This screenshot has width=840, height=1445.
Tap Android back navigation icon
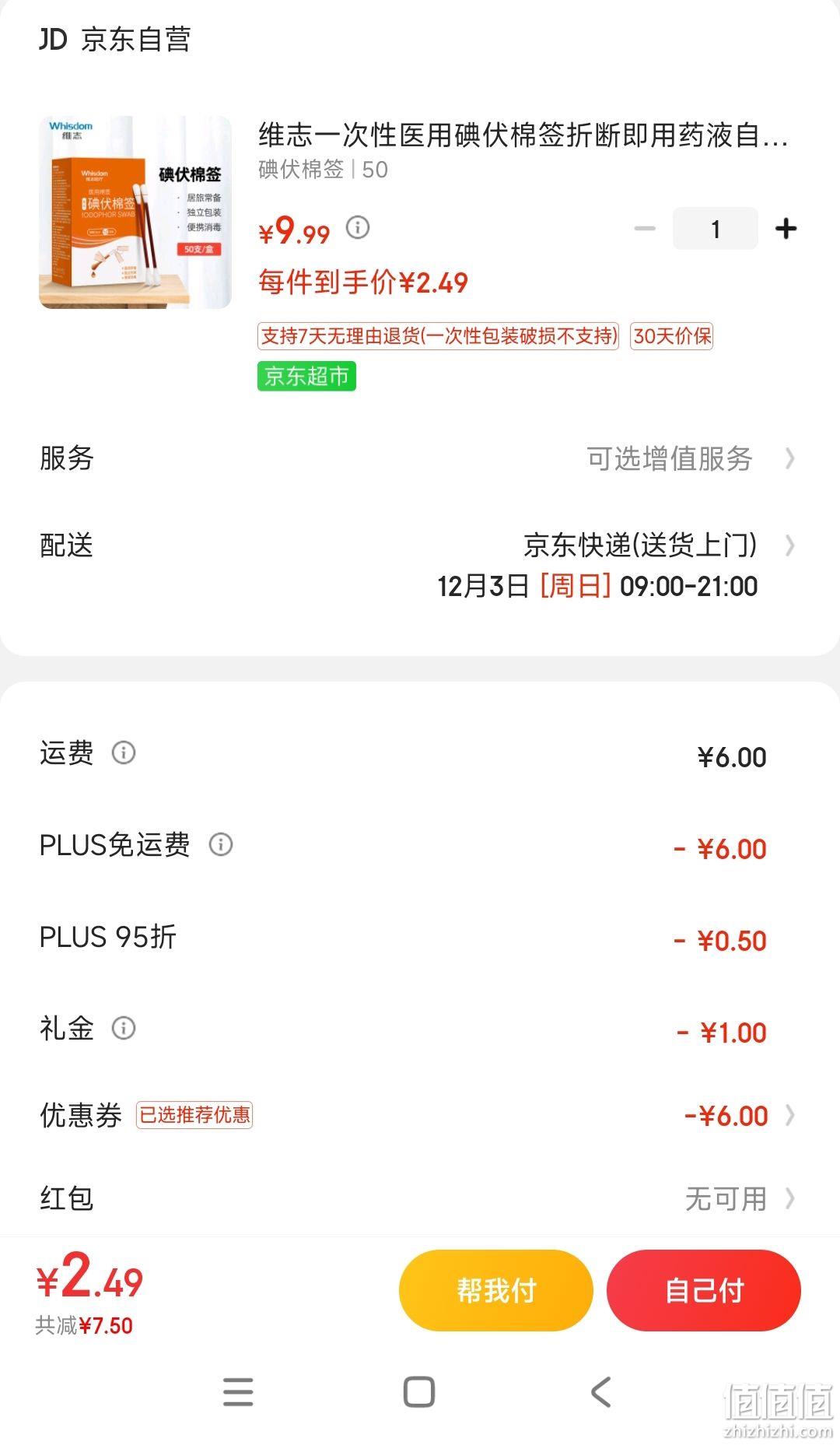pyautogui.click(x=600, y=1392)
